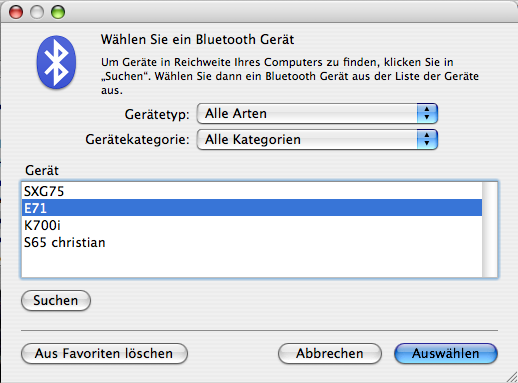The image size is (518, 383).
Task: Select SXG75 in the device list
Action: (x=252, y=191)
